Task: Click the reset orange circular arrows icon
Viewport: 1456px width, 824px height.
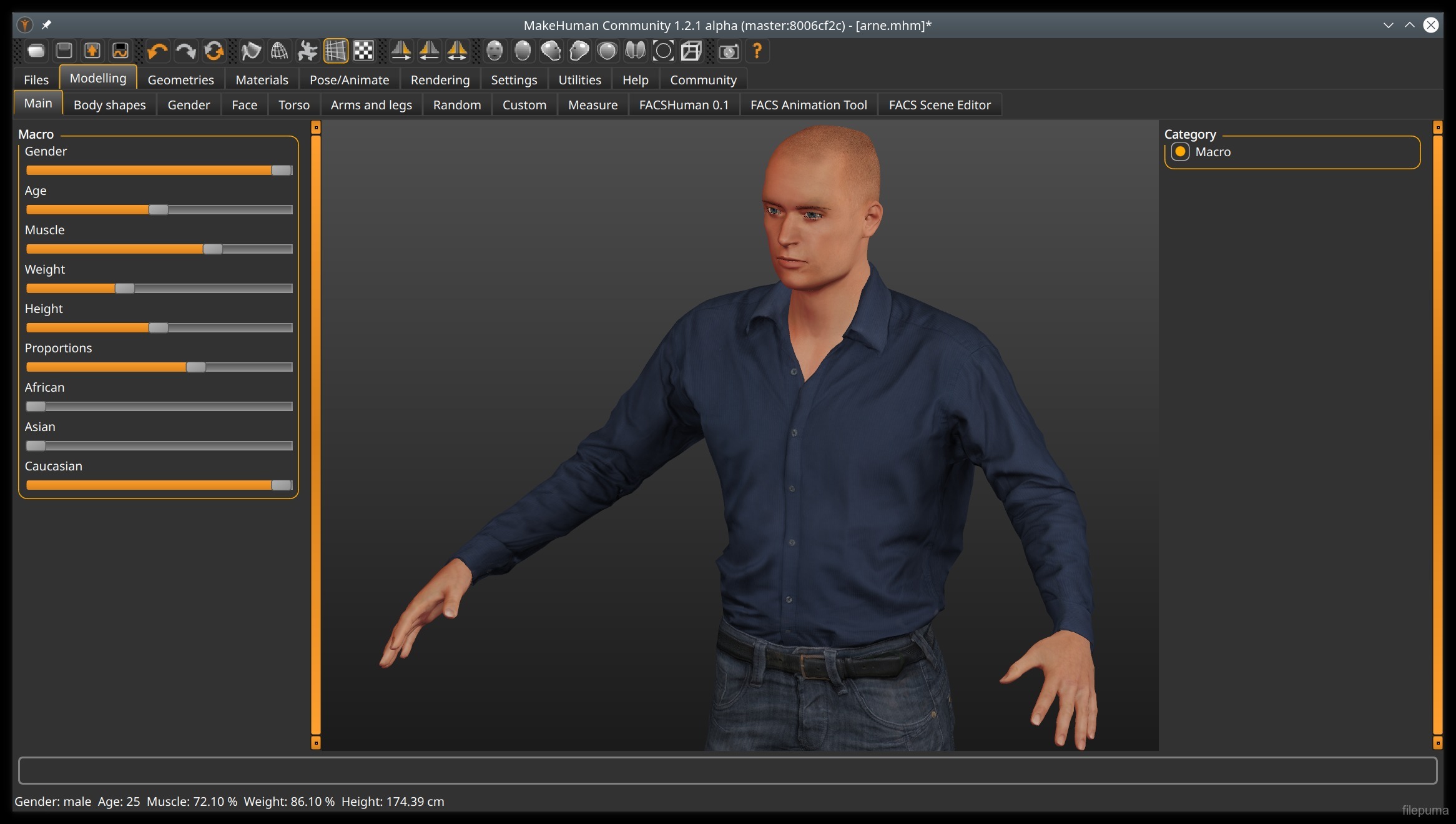Action: [214, 51]
